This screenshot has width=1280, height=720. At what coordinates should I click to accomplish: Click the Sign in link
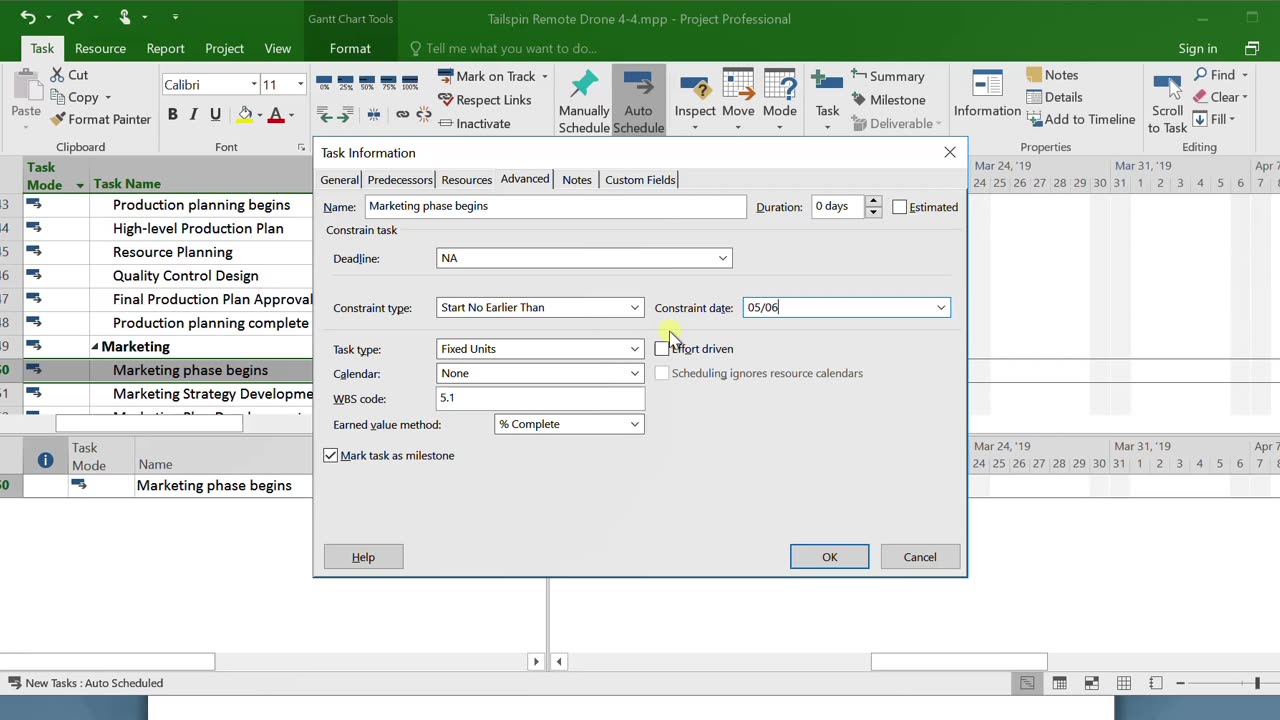click(1198, 48)
